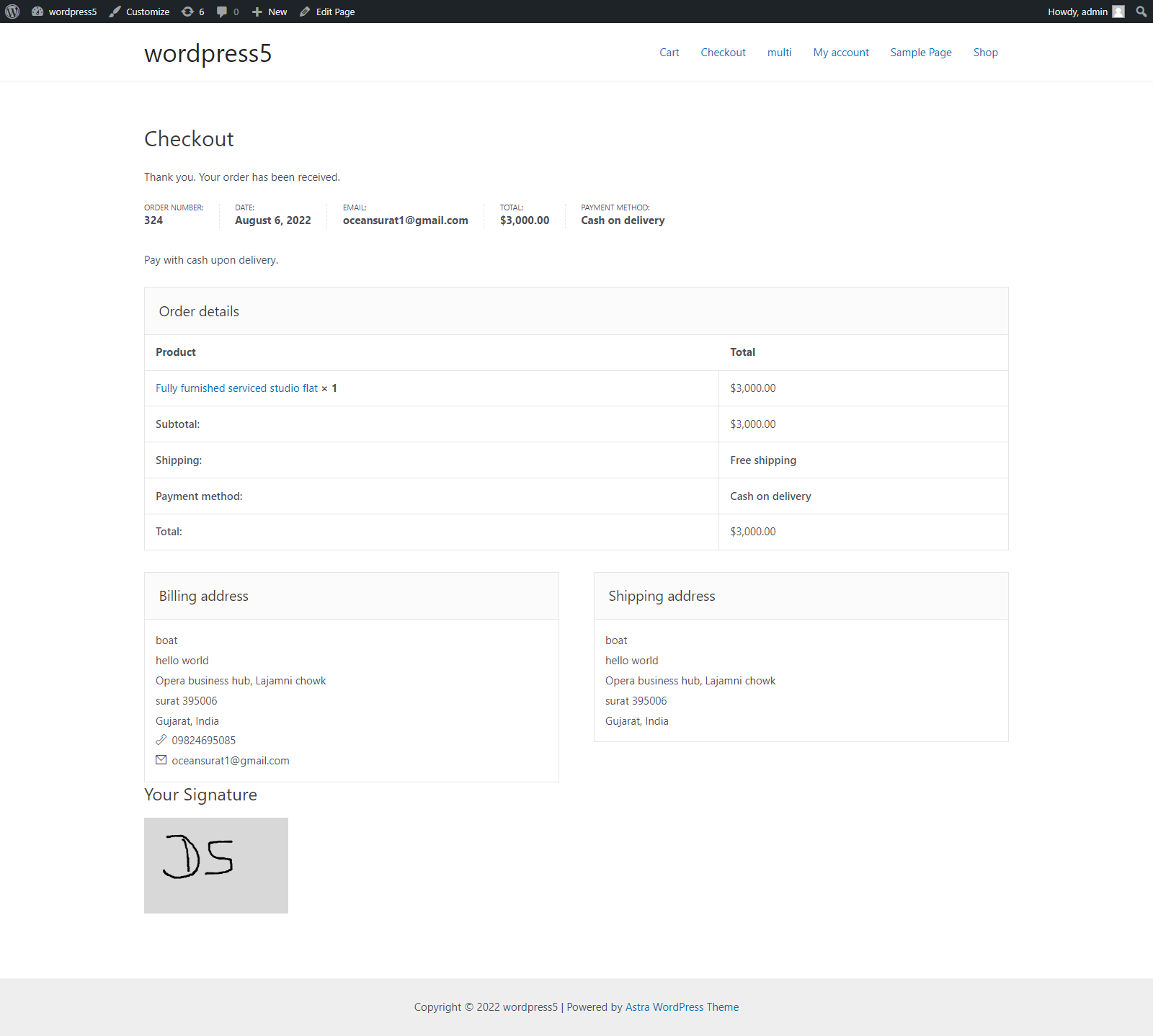1153x1036 pixels.
Task: Click the order email oceansurat1@gmail.com at top
Action: click(x=406, y=220)
